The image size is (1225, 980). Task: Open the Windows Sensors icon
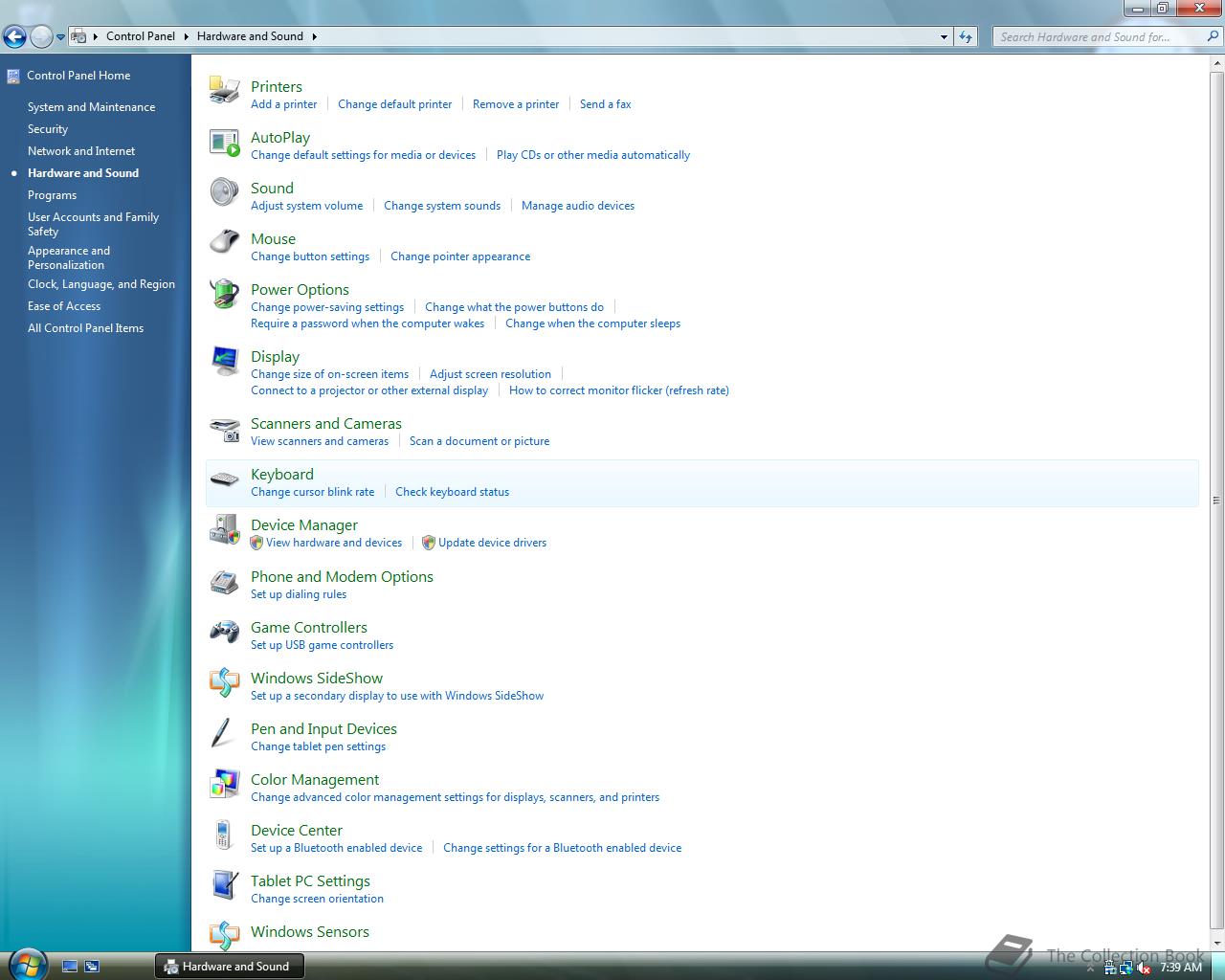(224, 935)
